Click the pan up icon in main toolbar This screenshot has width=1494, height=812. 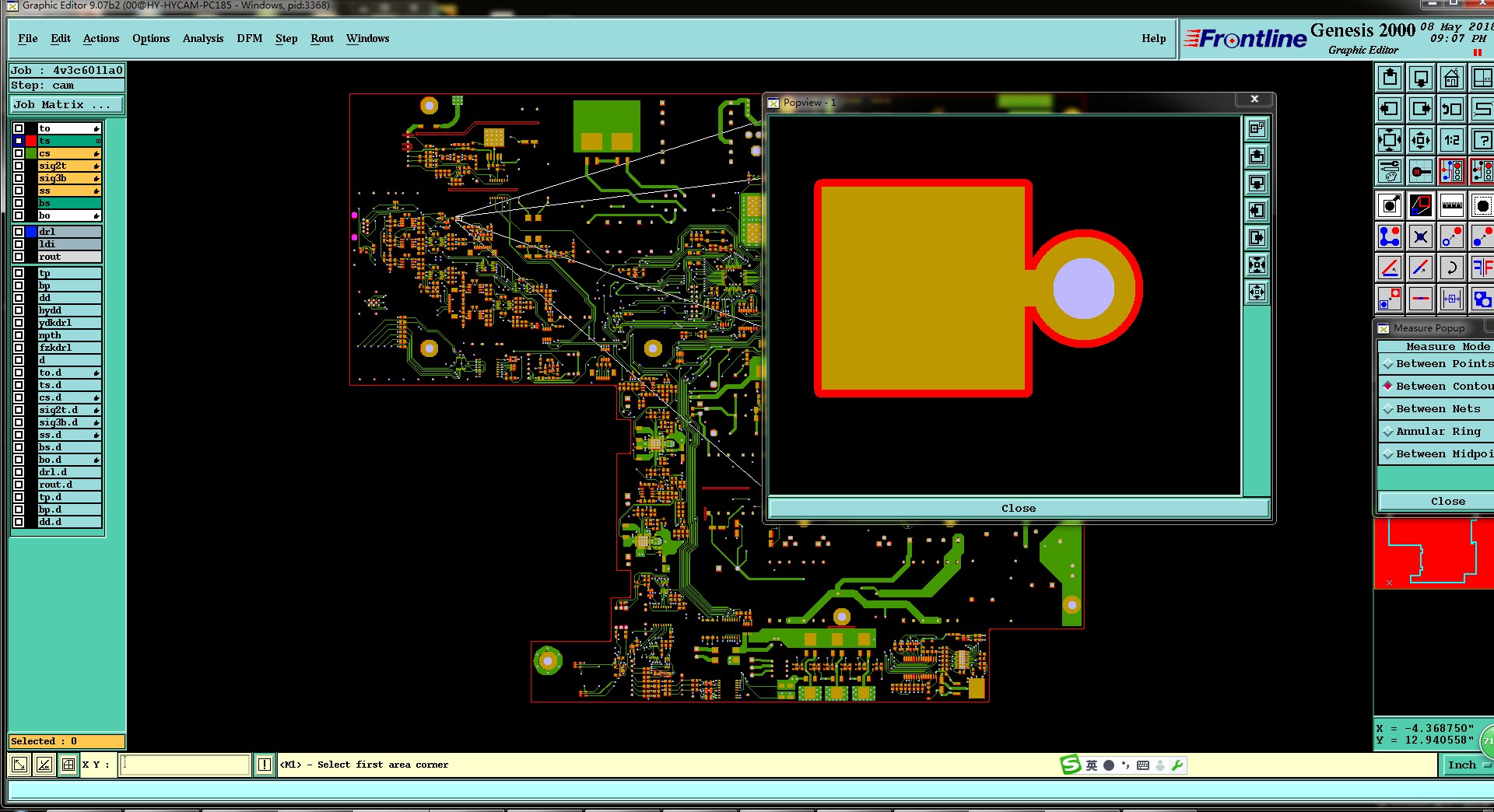(1390, 78)
